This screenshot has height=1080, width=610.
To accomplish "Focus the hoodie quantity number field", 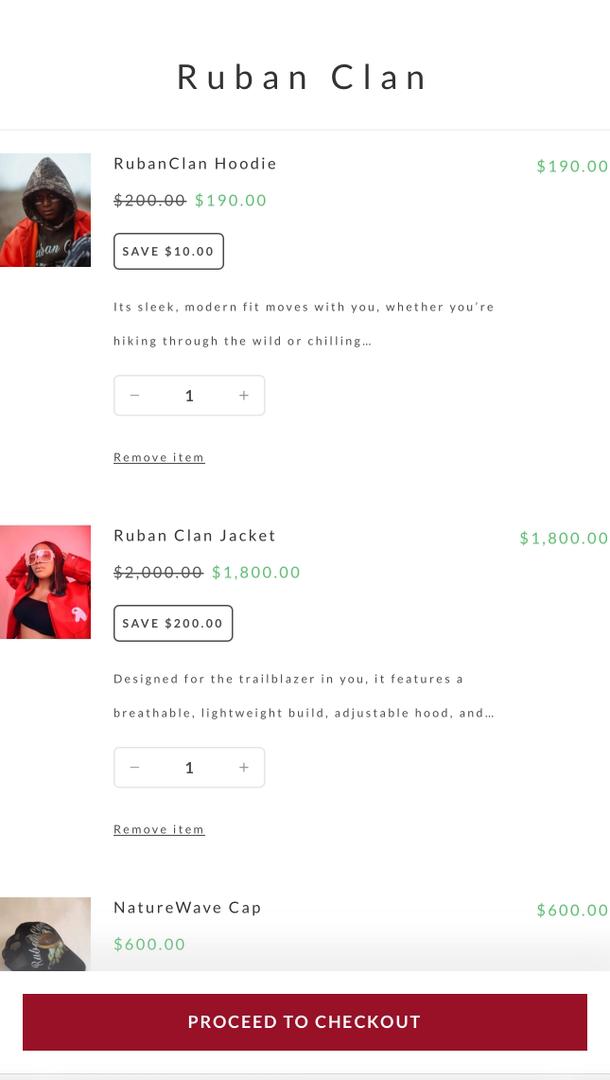I will point(189,395).
